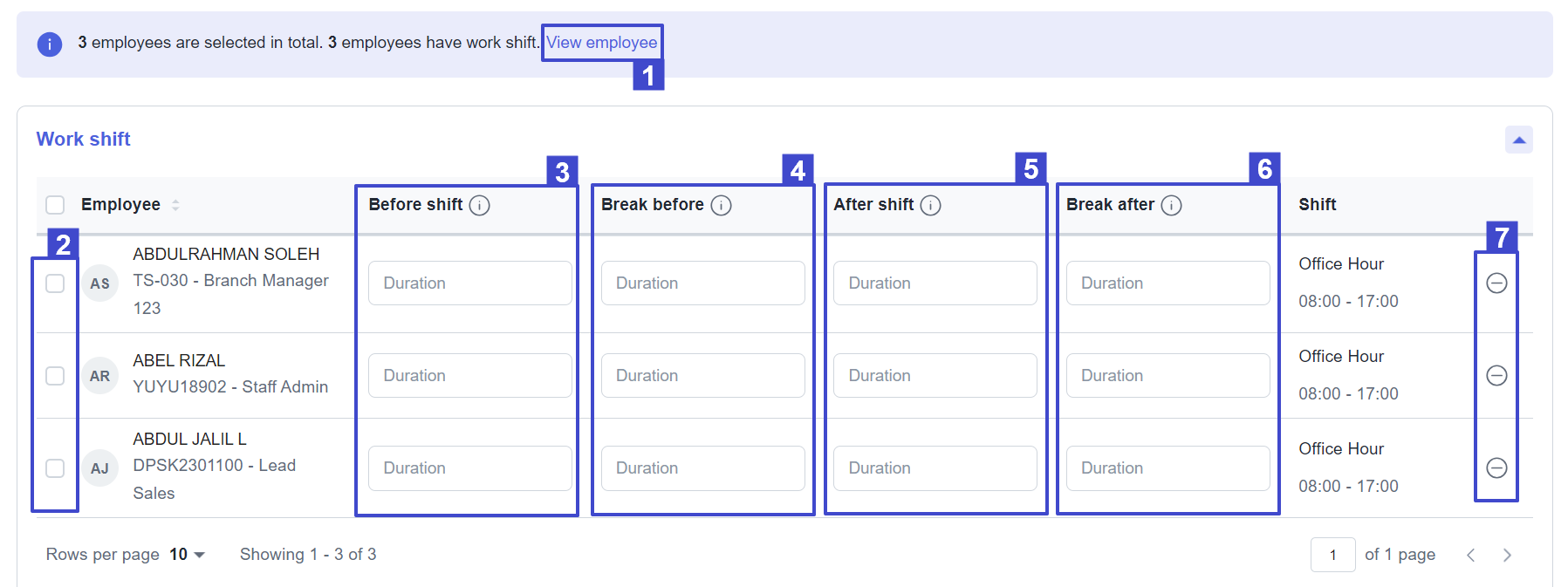Click the blue info icon in banner
Viewport: 1568px width, 587px height.
tap(50, 44)
